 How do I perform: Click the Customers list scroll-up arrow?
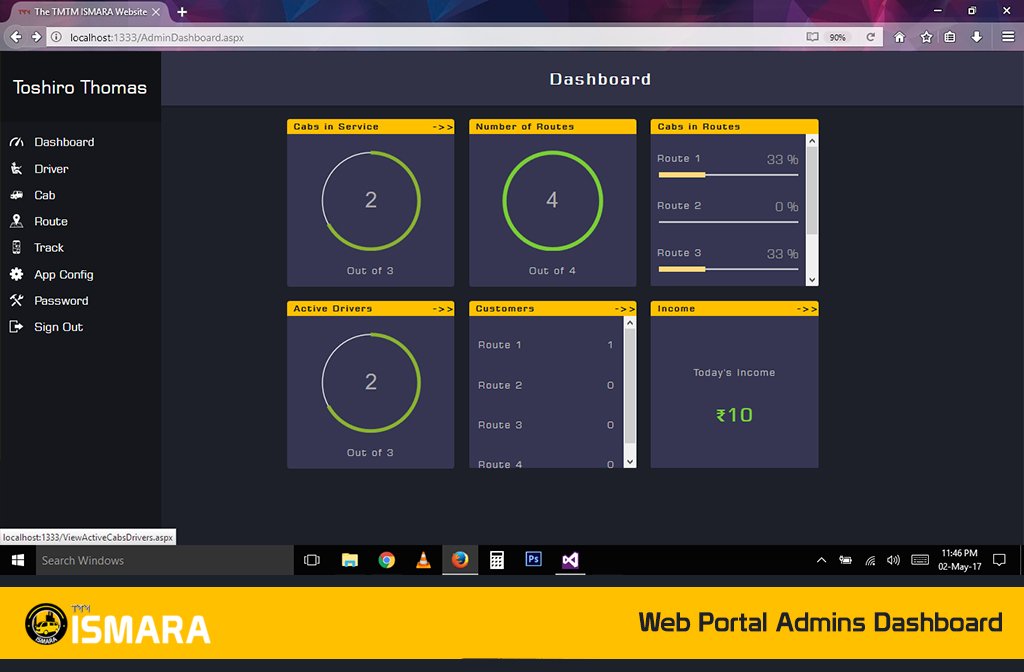click(630, 323)
